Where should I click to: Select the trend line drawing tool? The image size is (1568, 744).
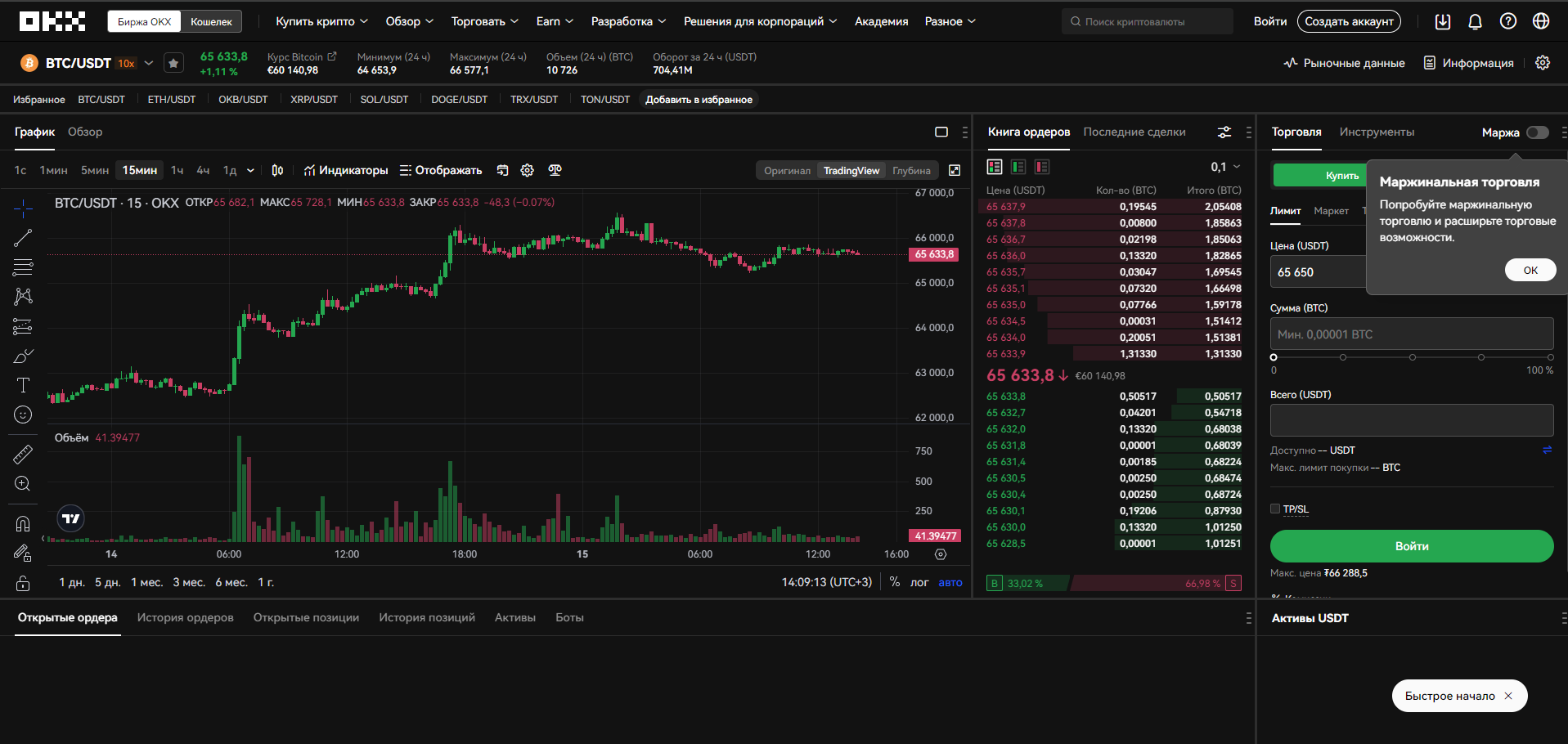pos(23,238)
